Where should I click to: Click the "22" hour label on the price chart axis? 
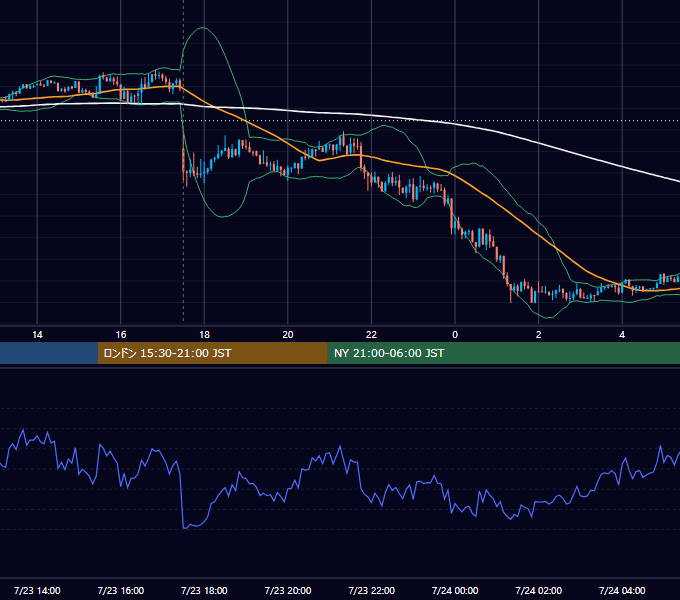tap(372, 335)
